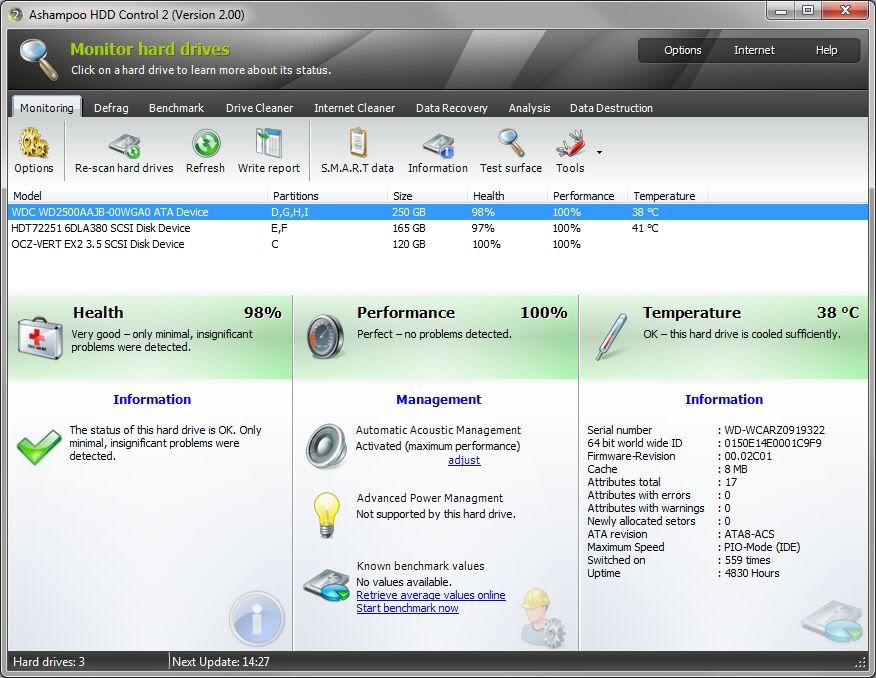Expand the Tools dropdown arrow
876x678 pixels.
point(599,153)
